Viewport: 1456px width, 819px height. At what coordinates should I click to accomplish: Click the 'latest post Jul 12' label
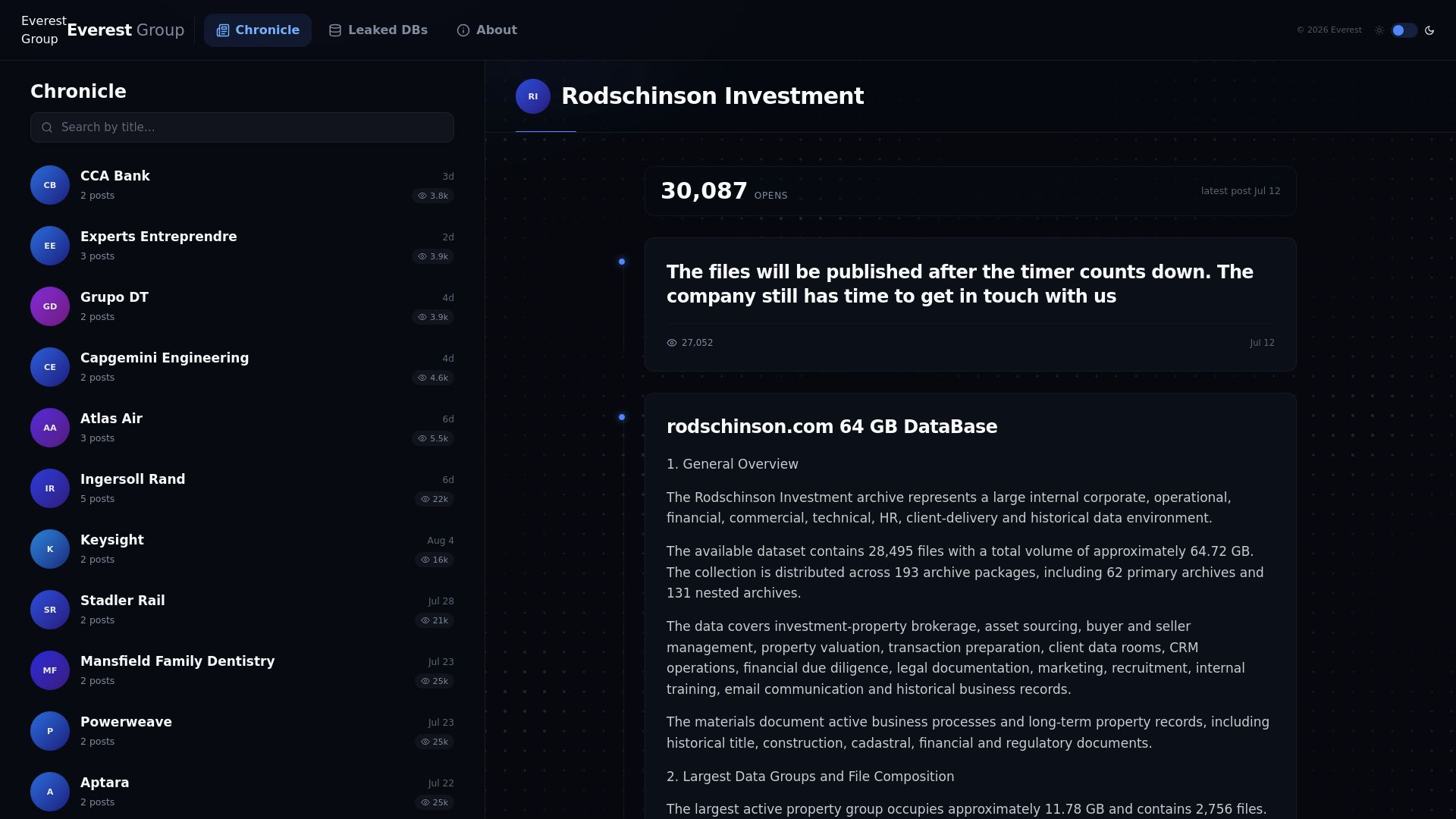pyautogui.click(x=1241, y=191)
